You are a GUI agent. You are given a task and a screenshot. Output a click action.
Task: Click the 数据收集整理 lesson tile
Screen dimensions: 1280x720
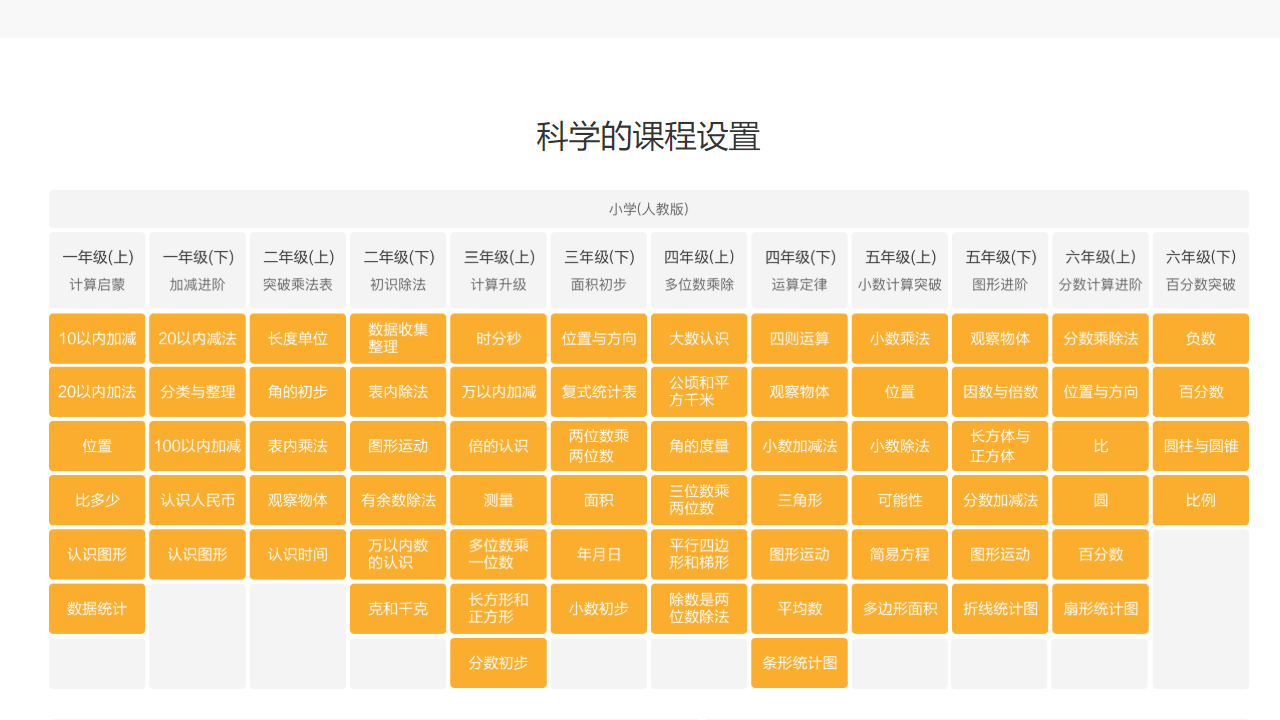398,338
